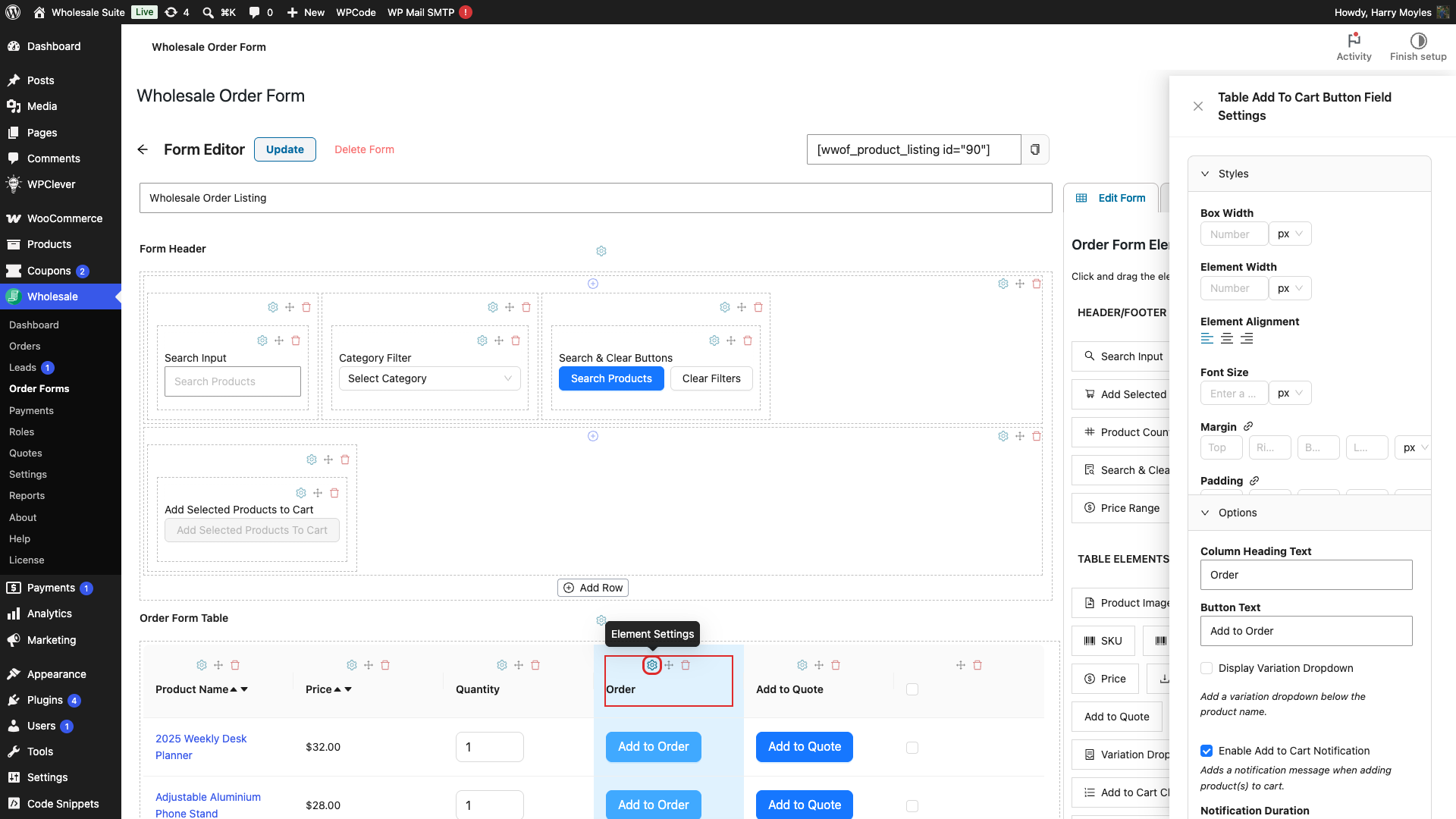
Task: Open settings gear for Add to Quote column
Action: (x=802, y=665)
